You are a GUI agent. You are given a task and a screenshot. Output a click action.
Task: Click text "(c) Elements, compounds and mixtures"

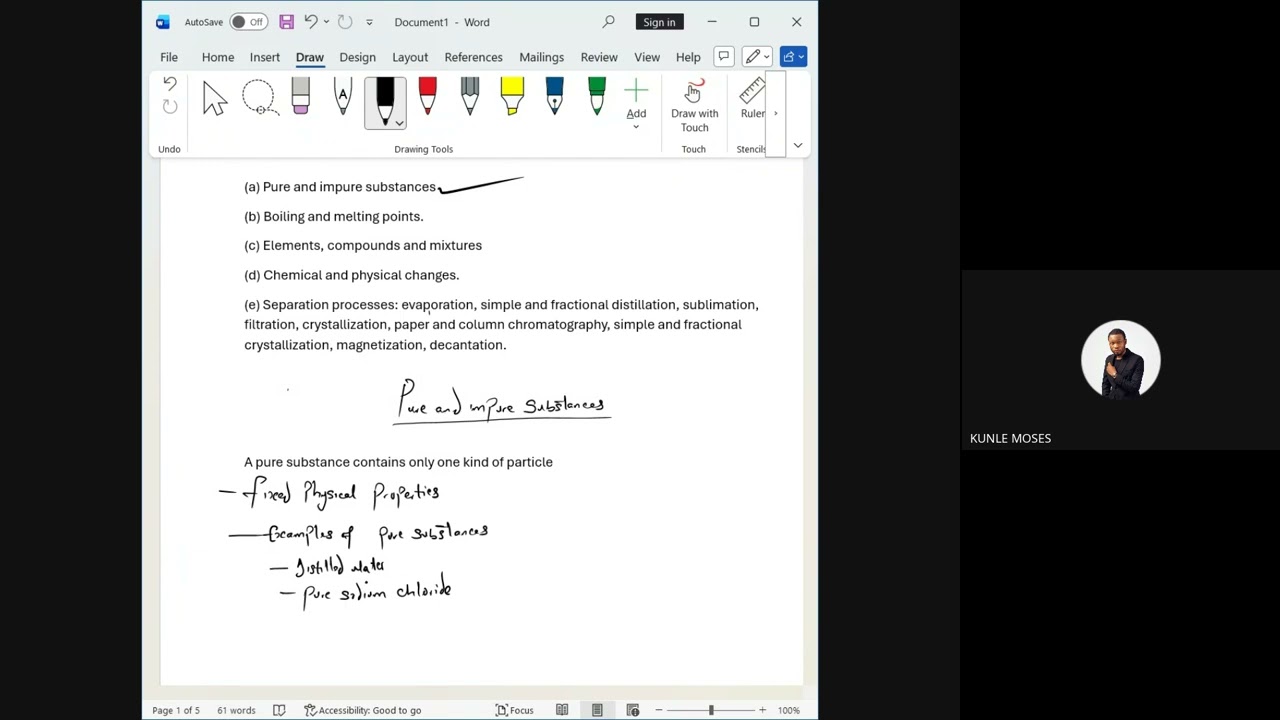click(x=363, y=245)
